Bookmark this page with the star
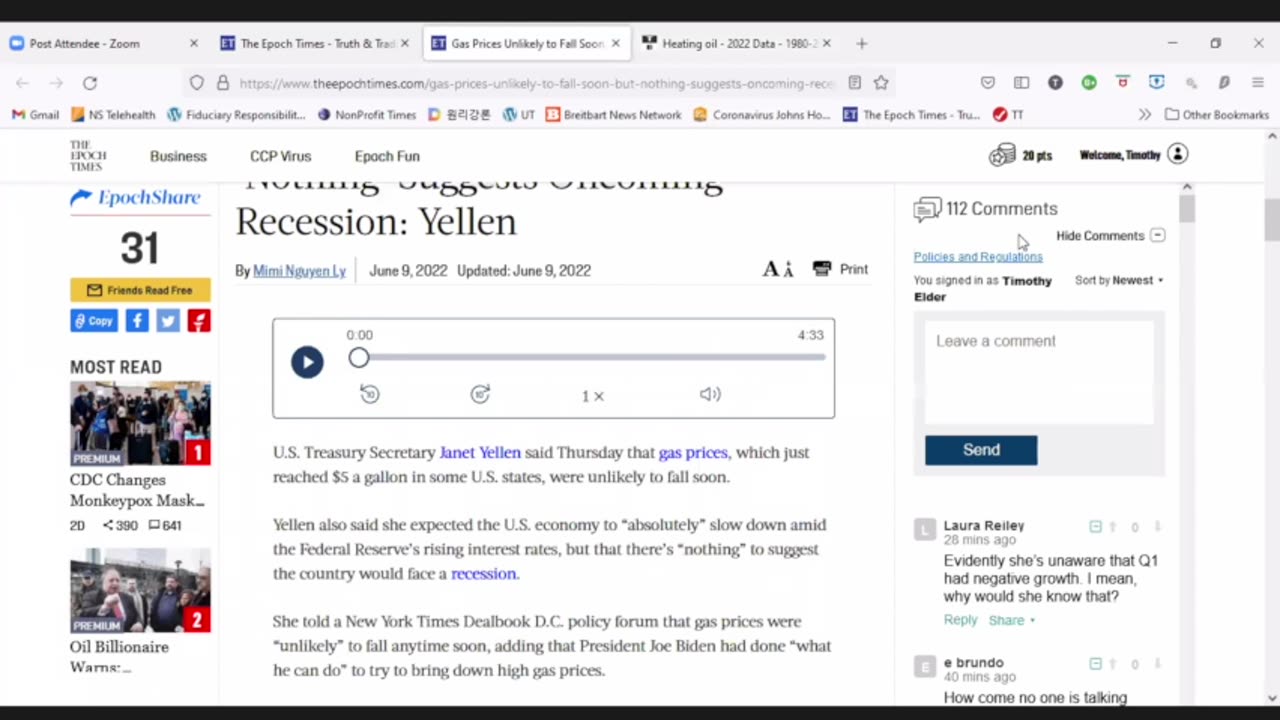The image size is (1280, 720). [x=881, y=83]
